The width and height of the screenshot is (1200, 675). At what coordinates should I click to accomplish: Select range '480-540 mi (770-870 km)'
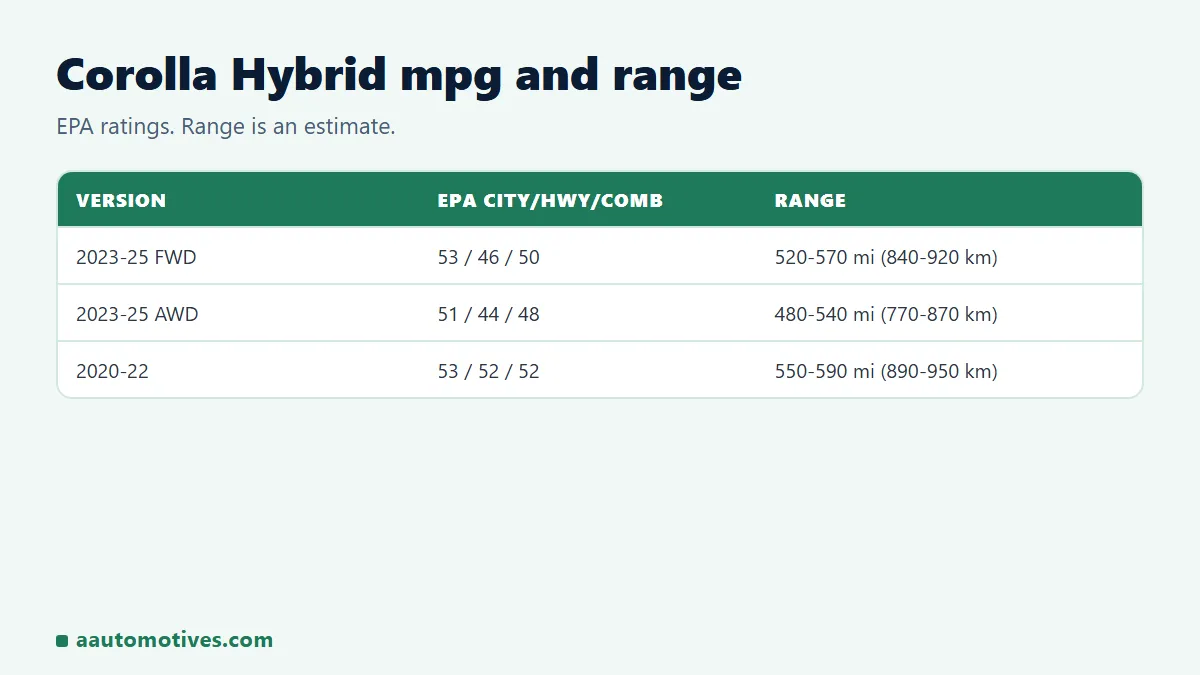click(886, 314)
